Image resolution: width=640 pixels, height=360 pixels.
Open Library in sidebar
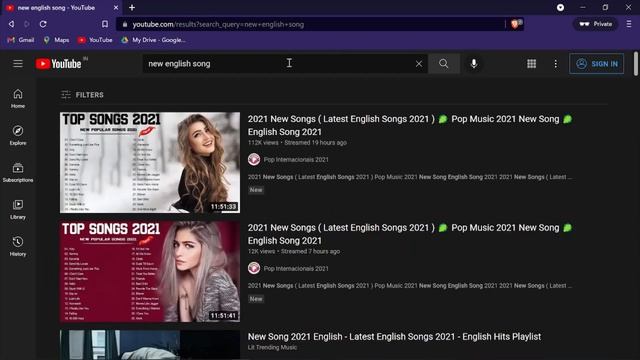tap(18, 210)
